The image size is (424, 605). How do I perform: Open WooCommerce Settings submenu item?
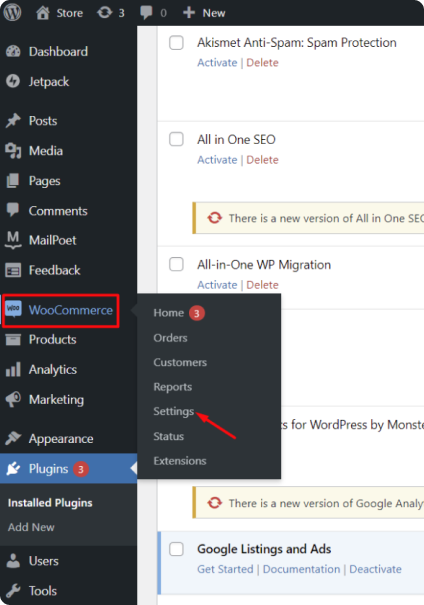pos(174,411)
